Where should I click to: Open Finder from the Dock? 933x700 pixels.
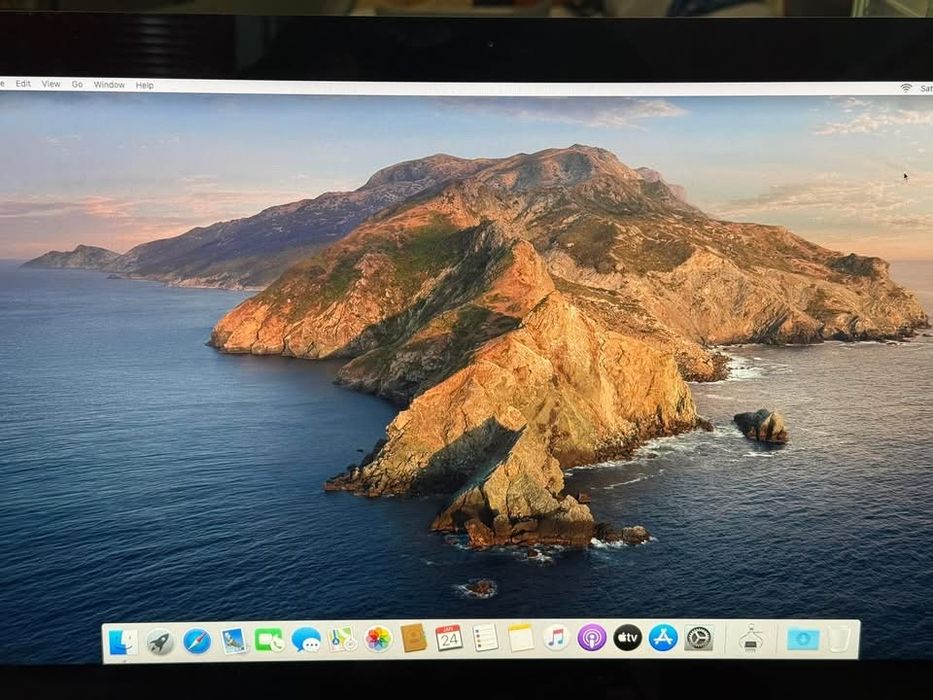pos(123,642)
